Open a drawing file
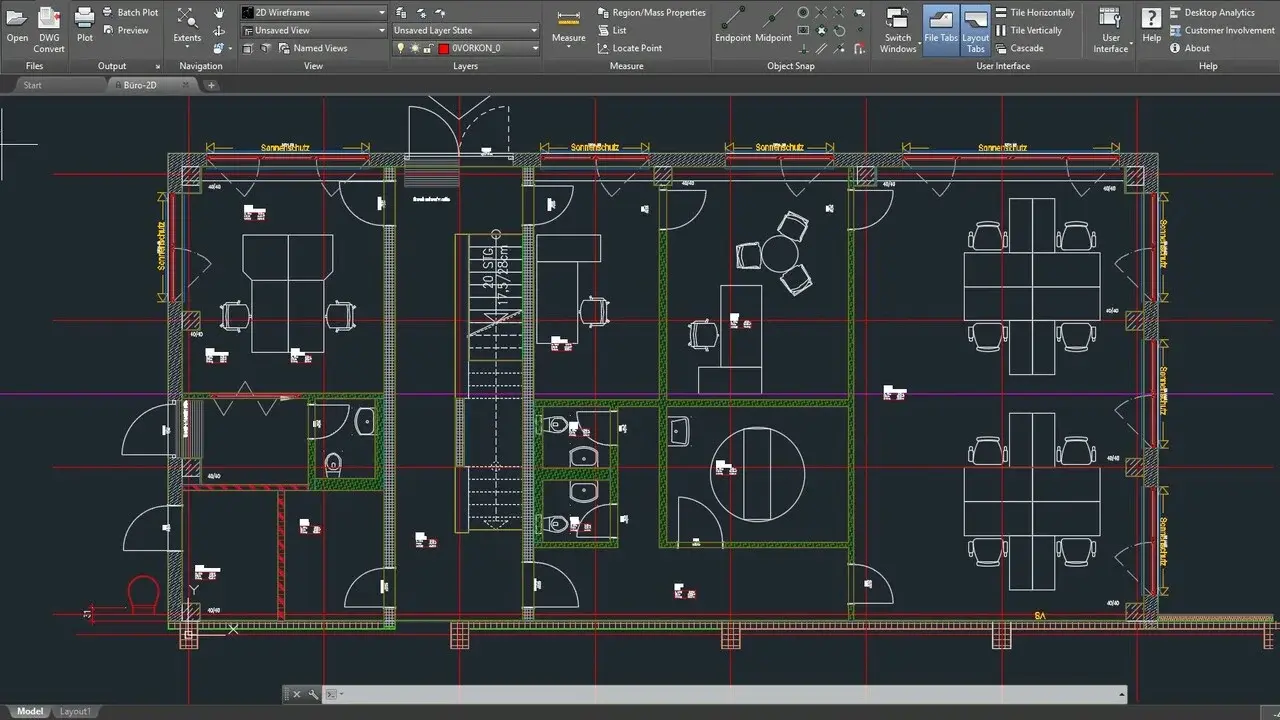The height and width of the screenshot is (720, 1280). (16, 24)
